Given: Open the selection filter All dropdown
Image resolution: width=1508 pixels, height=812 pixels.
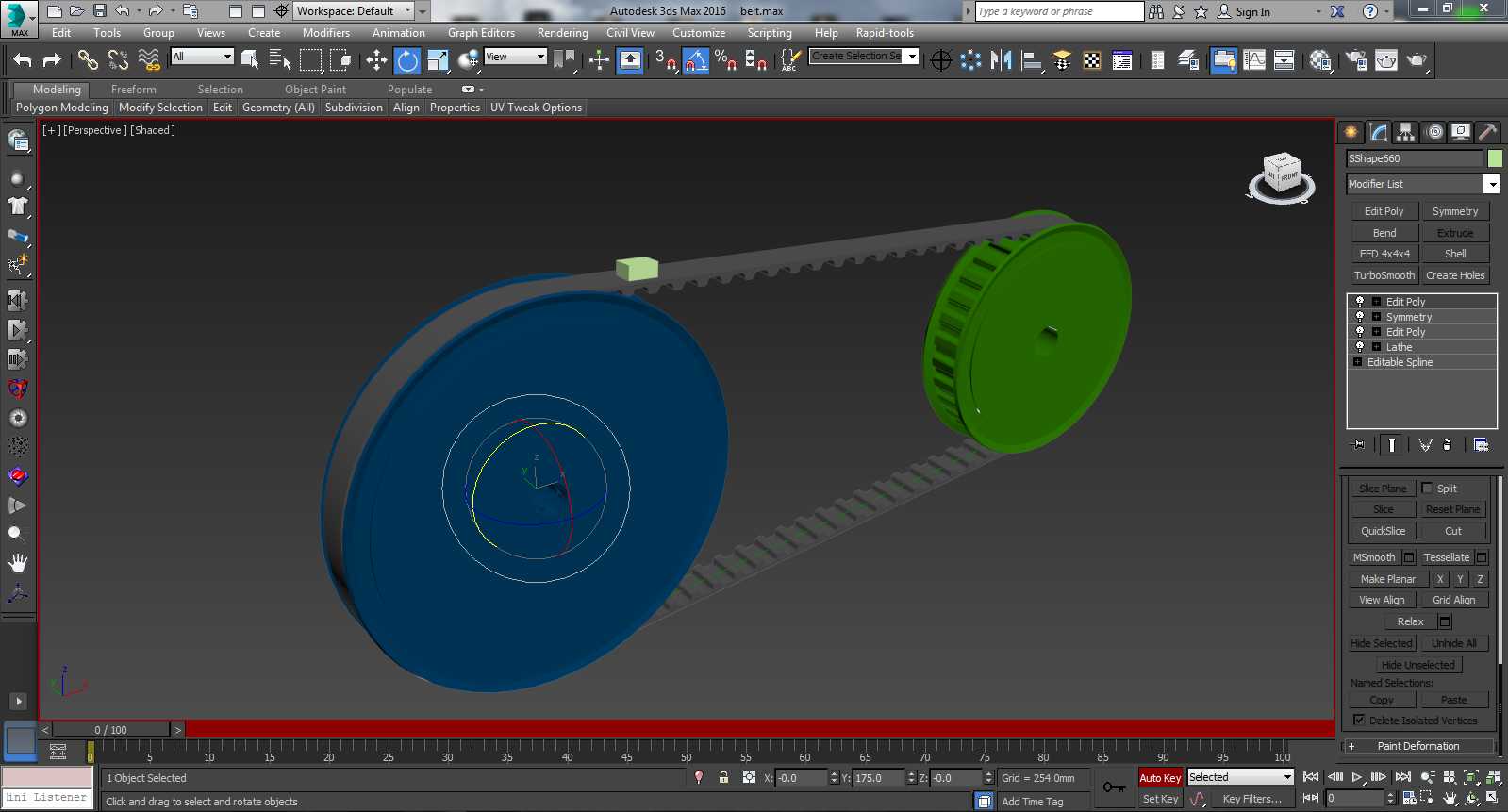Looking at the screenshot, I should (202, 57).
